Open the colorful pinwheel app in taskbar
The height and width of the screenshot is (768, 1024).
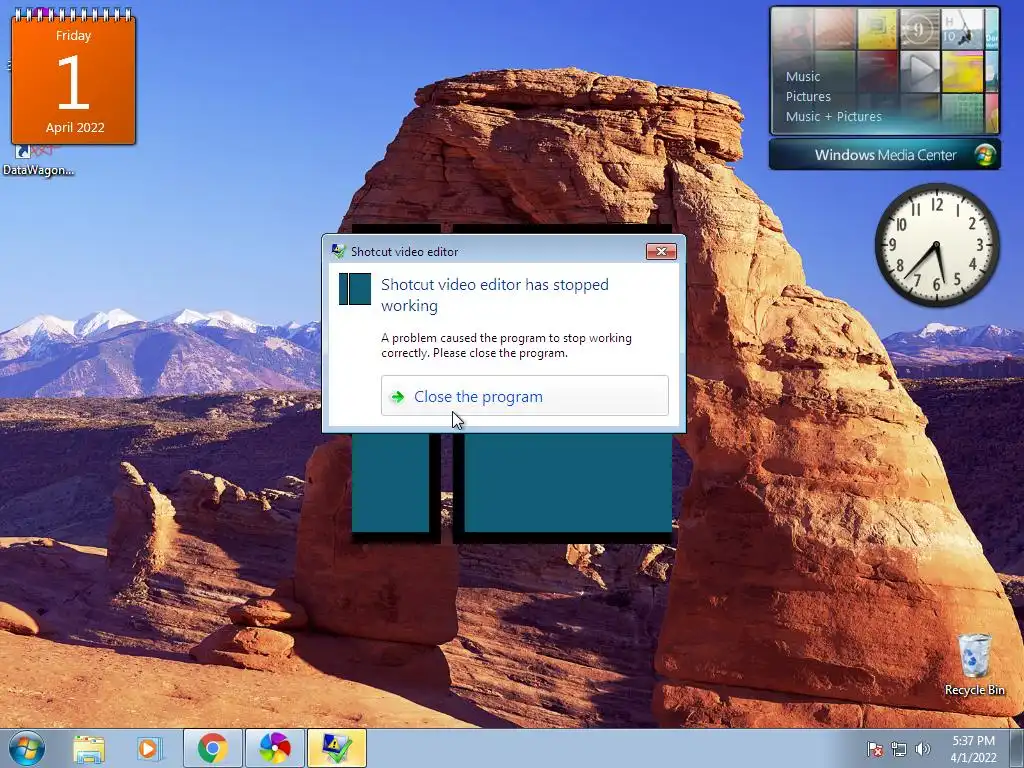[x=274, y=748]
